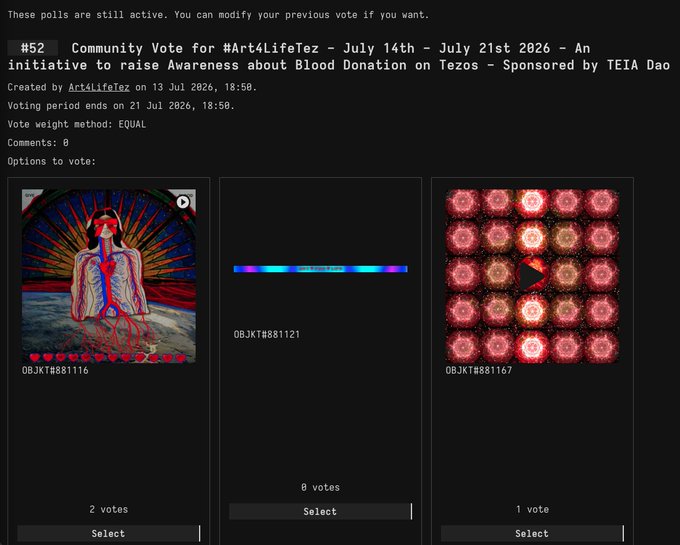Click the 'Comments: 0' text
The image size is (680, 545).
(38, 143)
